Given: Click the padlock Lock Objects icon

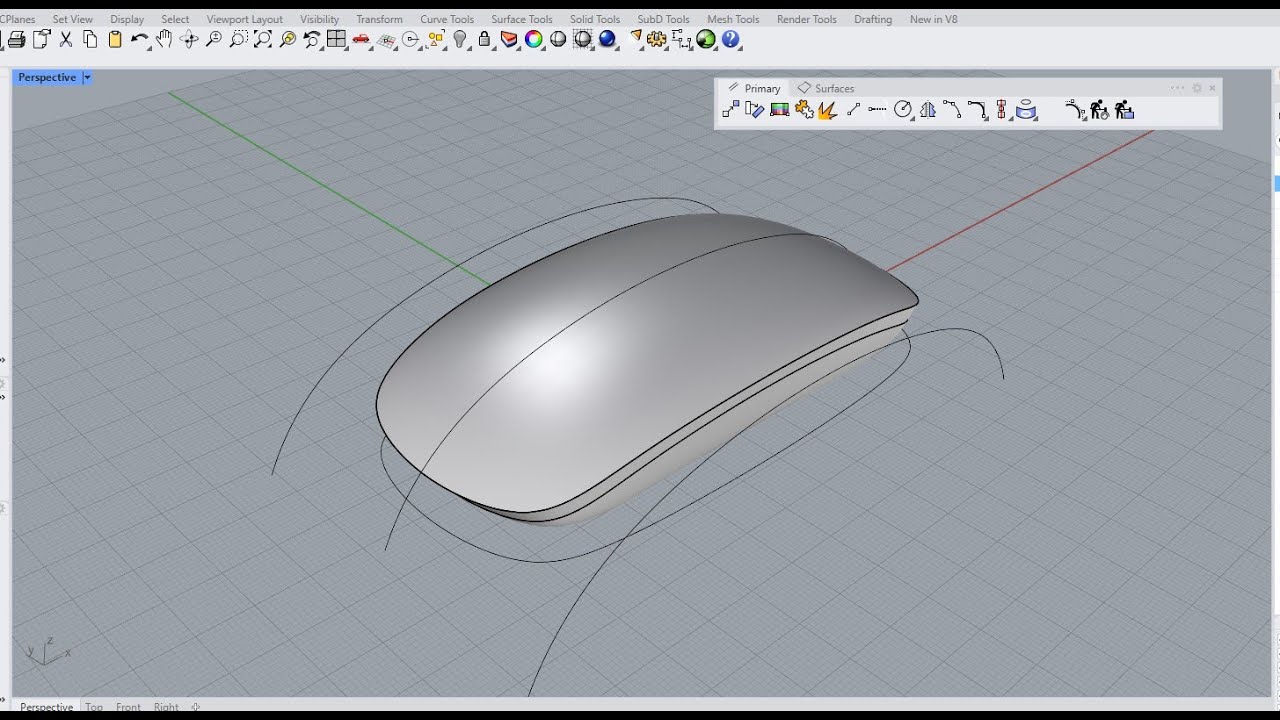Looking at the screenshot, I should pyautogui.click(x=485, y=40).
